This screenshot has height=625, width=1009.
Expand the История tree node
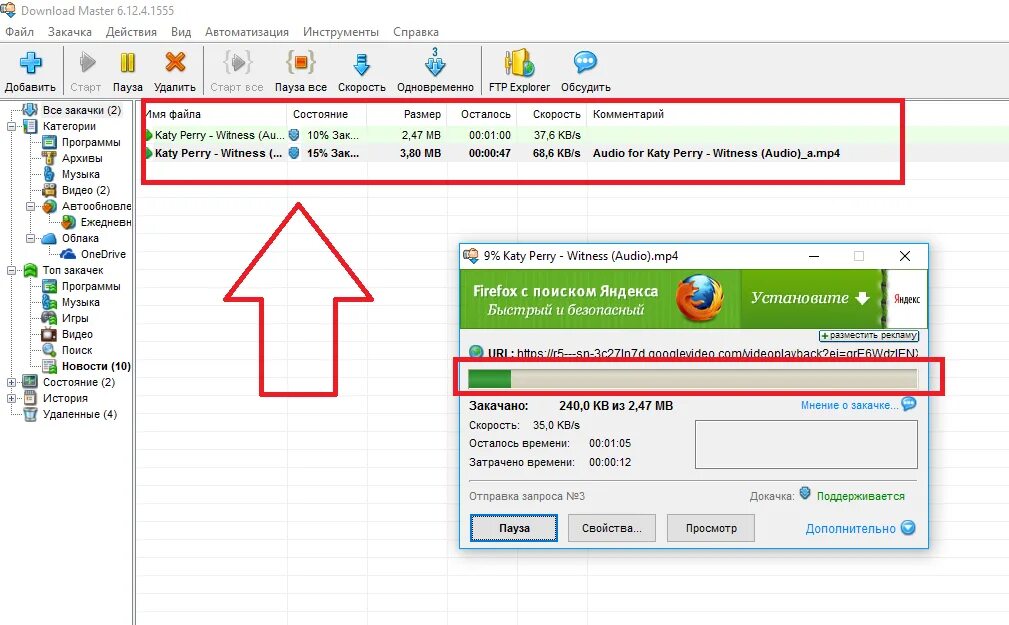point(12,398)
